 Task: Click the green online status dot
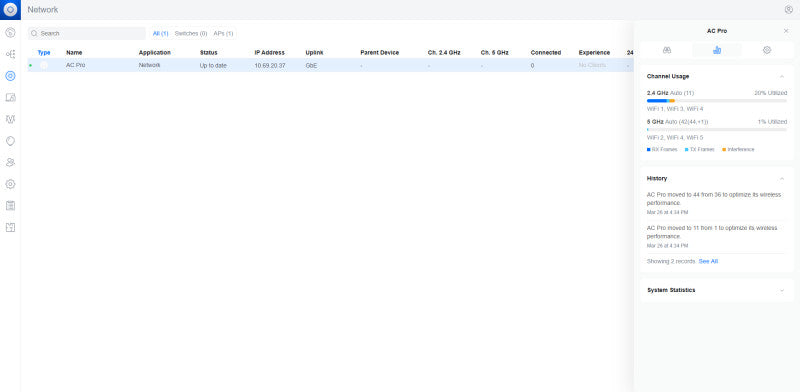point(30,65)
